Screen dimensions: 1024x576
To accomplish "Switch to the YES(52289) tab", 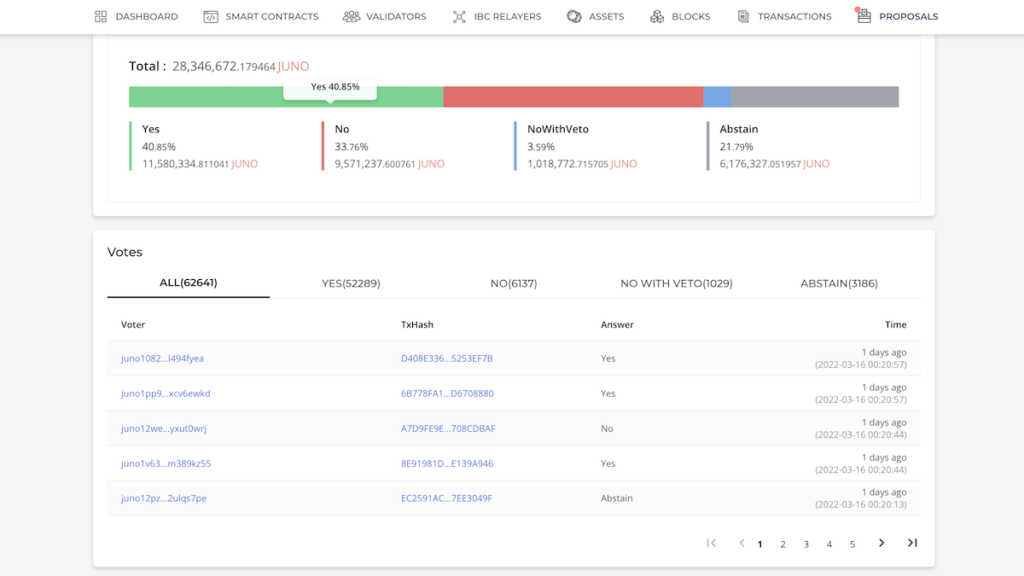I will point(351,283).
